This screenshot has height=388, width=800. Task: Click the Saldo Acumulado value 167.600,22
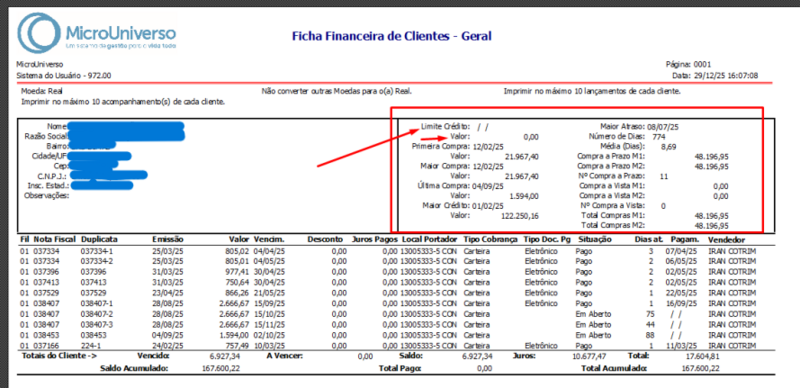pyautogui.click(x=221, y=368)
